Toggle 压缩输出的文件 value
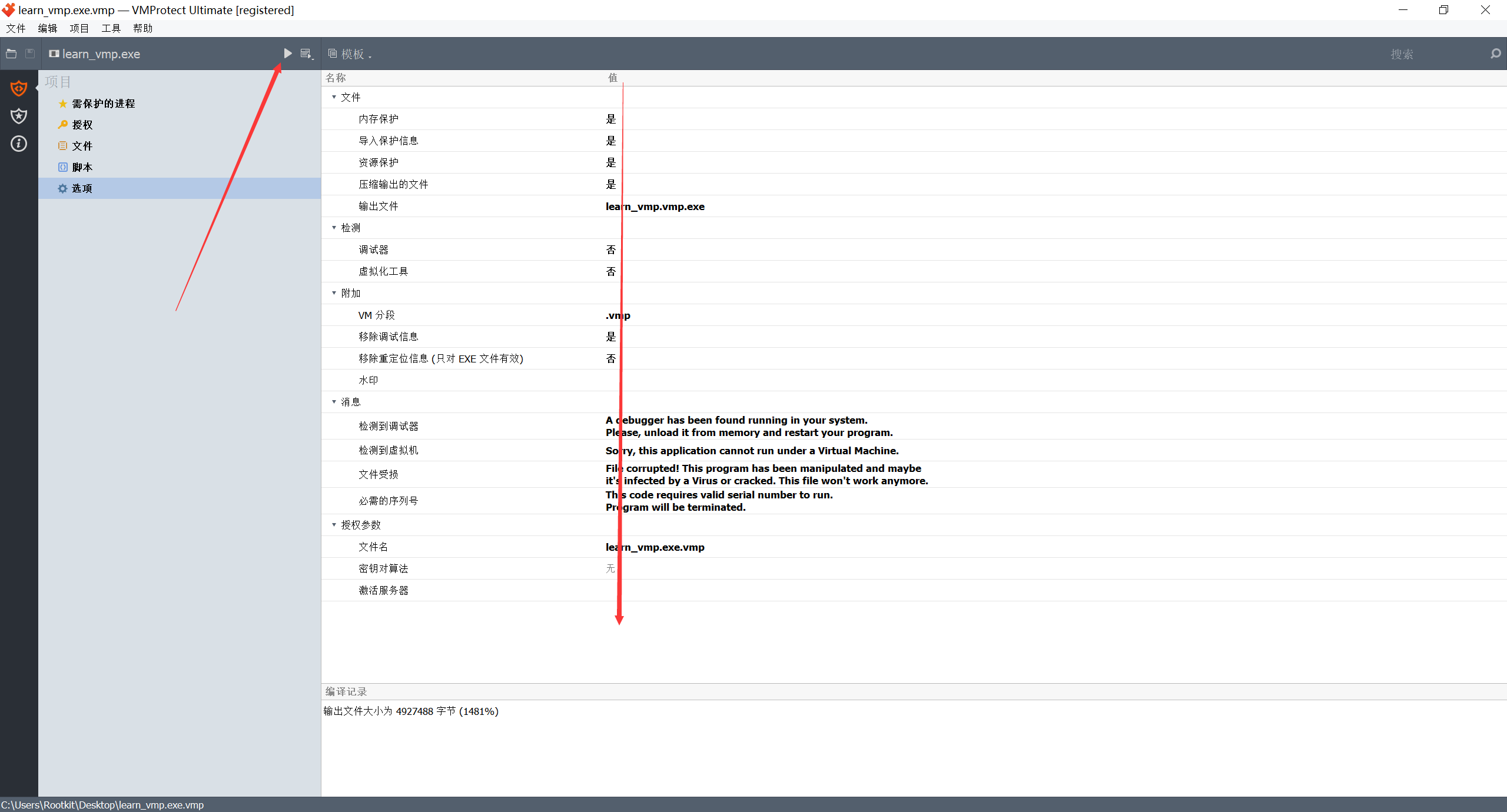The height and width of the screenshot is (812, 1507). 611,184
